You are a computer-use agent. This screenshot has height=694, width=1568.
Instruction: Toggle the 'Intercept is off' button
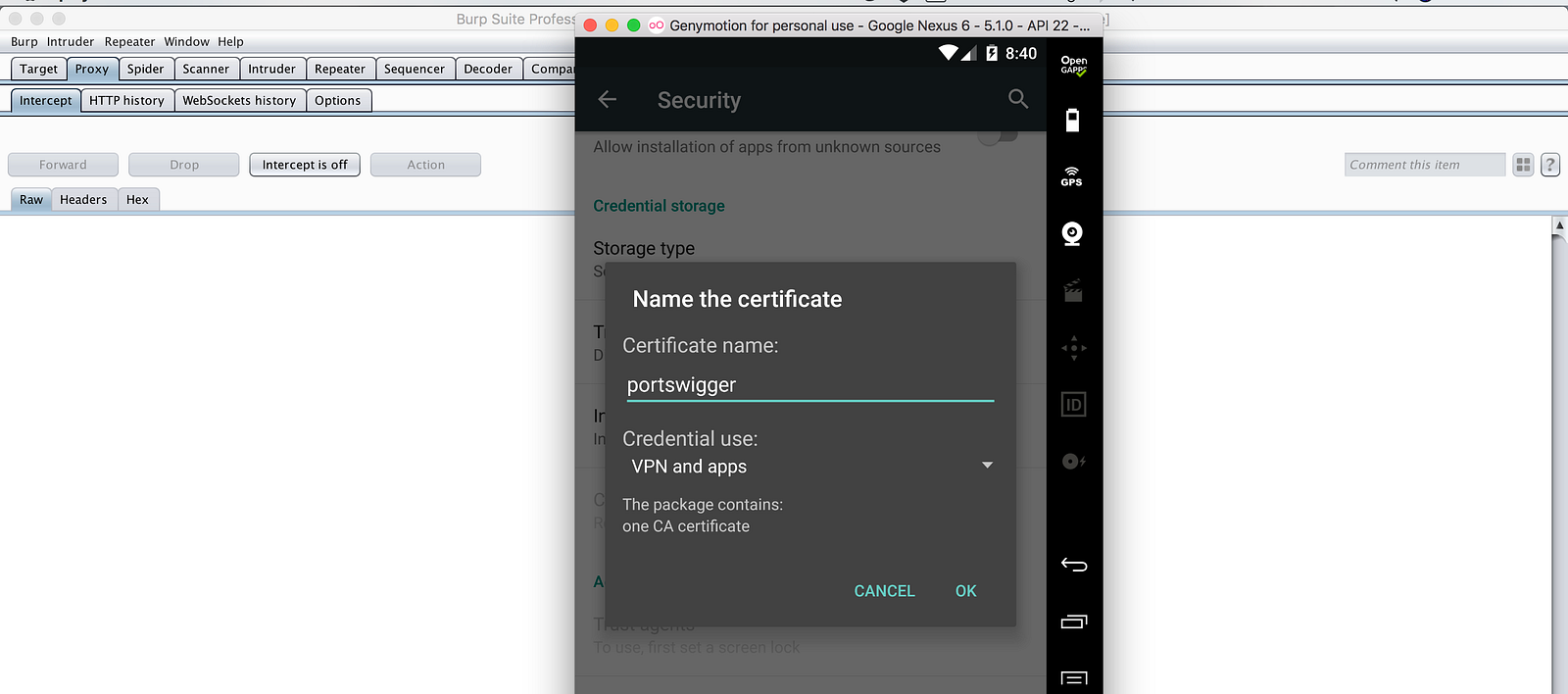(x=305, y=165)
